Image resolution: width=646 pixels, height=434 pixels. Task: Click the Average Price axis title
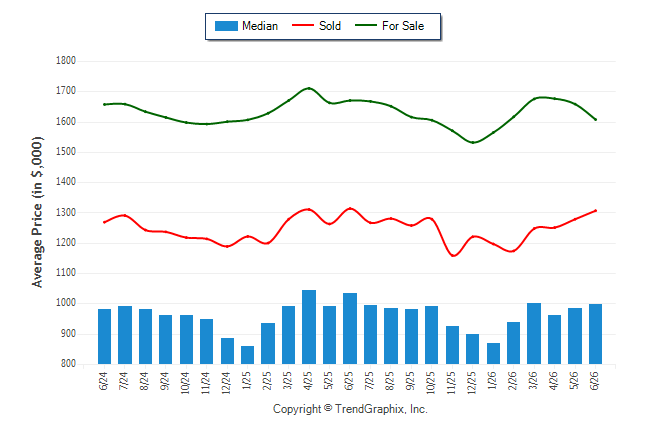(37, 212)
